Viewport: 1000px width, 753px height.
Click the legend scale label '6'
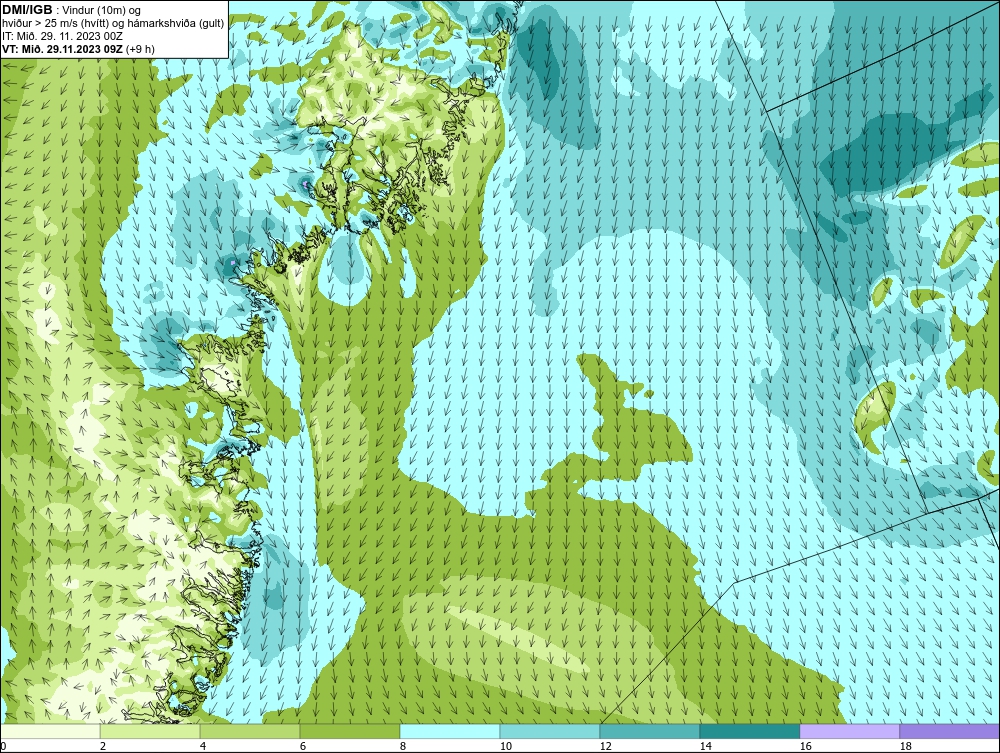pos(302,746)
